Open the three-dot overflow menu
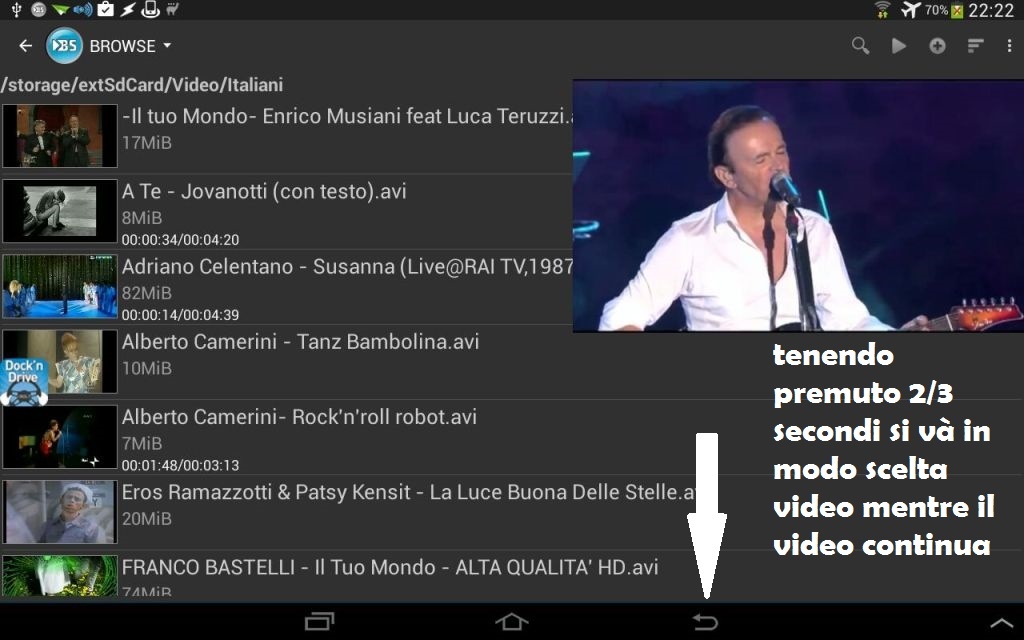1024x640 pixels. click(x=1009, y=46)
